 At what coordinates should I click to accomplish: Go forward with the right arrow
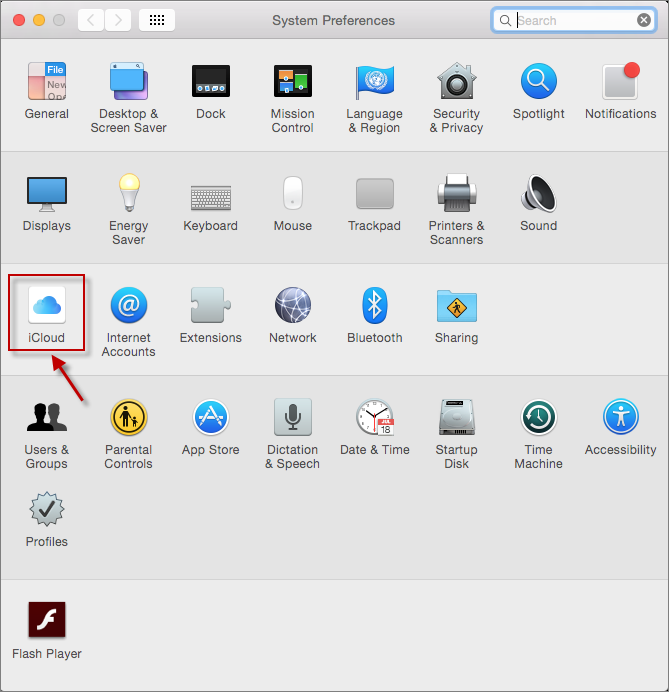(x=118, y=20)
